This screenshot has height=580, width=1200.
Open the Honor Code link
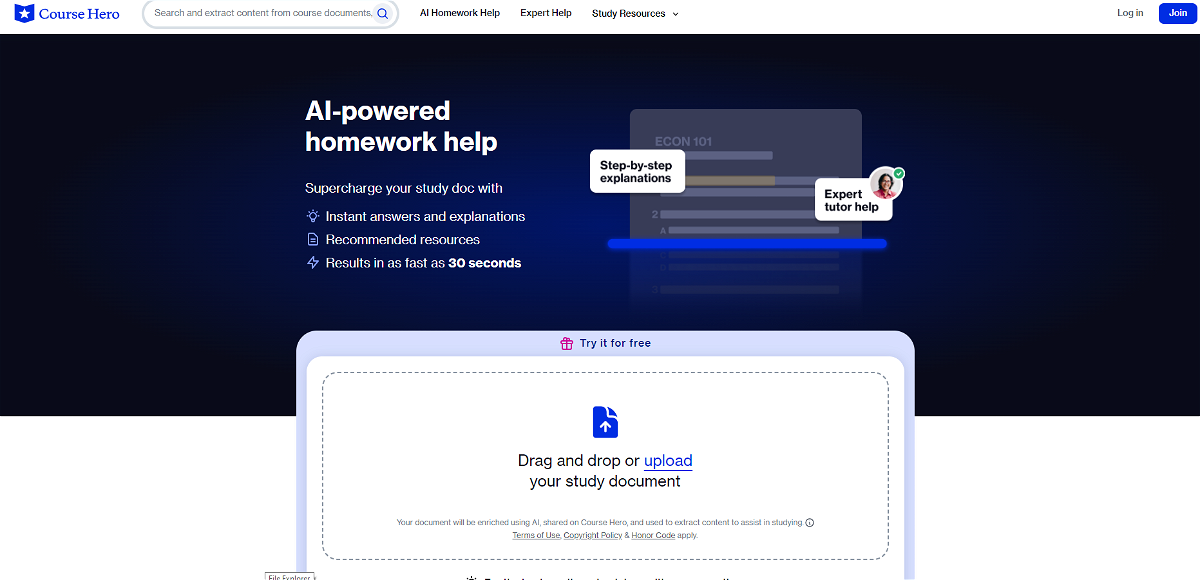(x=653, y=535)
